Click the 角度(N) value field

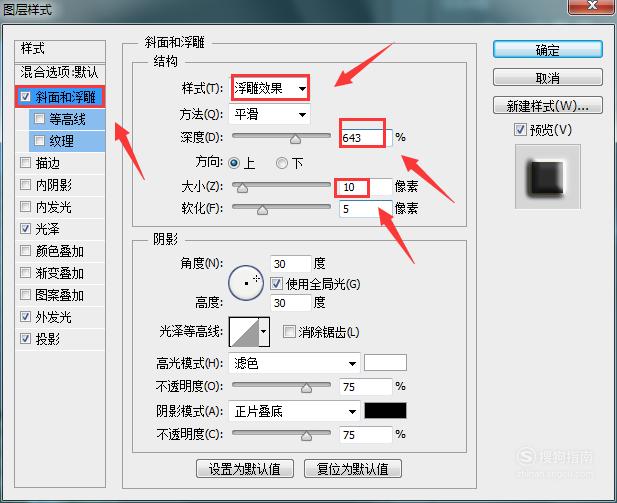tap(290, 264)
